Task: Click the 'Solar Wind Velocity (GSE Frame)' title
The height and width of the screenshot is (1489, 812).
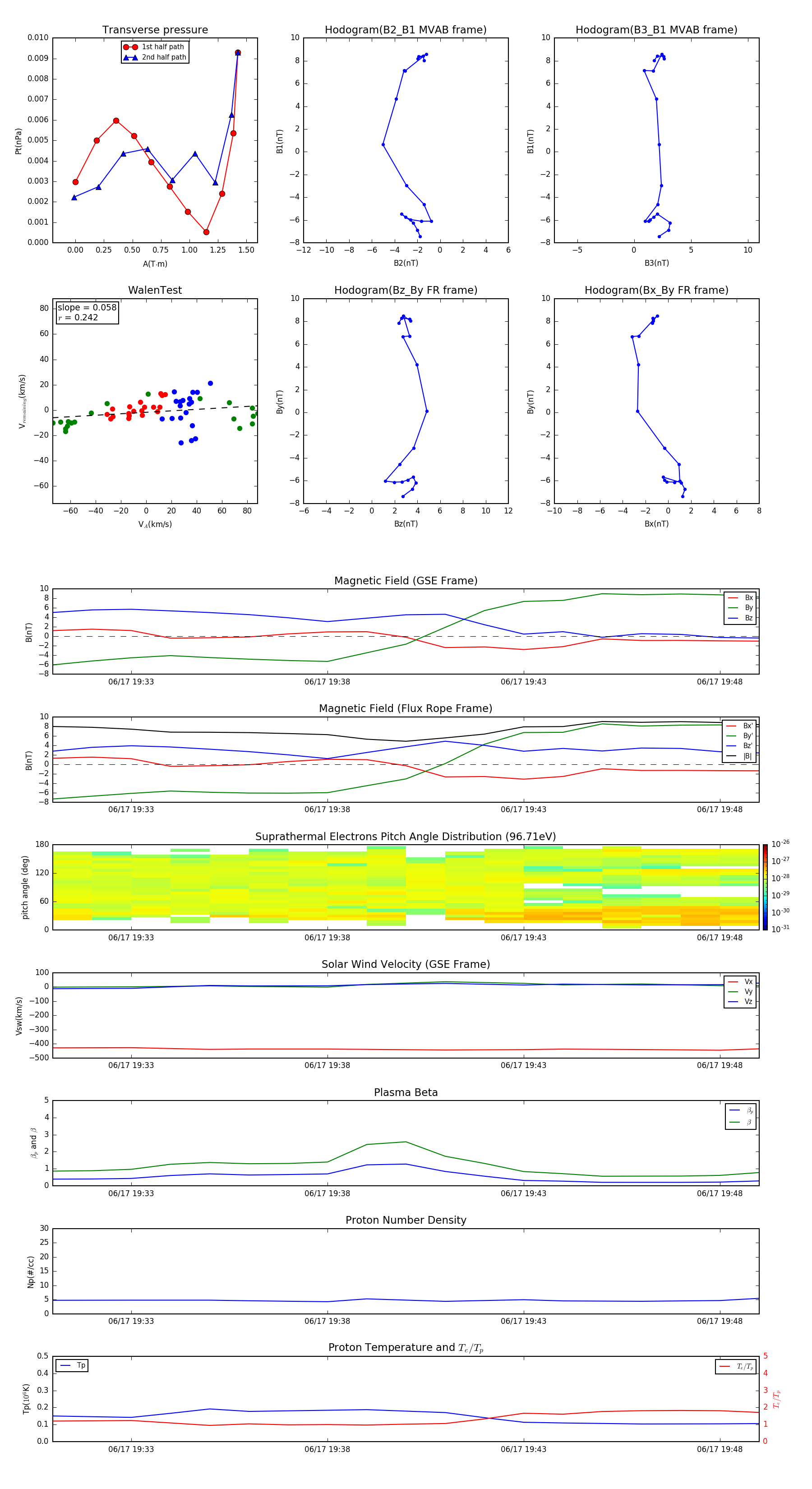Action: click(x=406, y=965)
